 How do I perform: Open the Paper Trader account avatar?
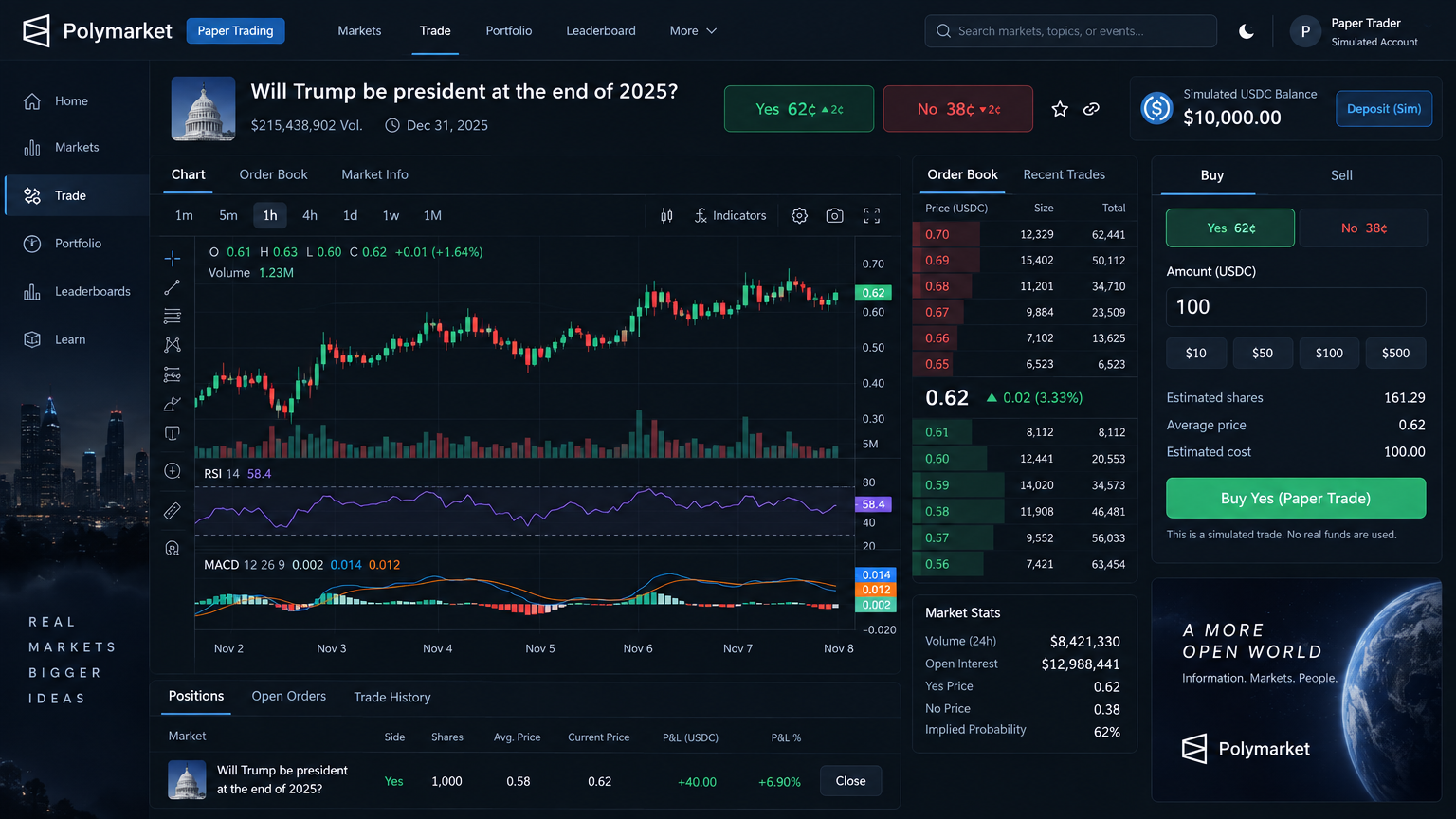1305,31
